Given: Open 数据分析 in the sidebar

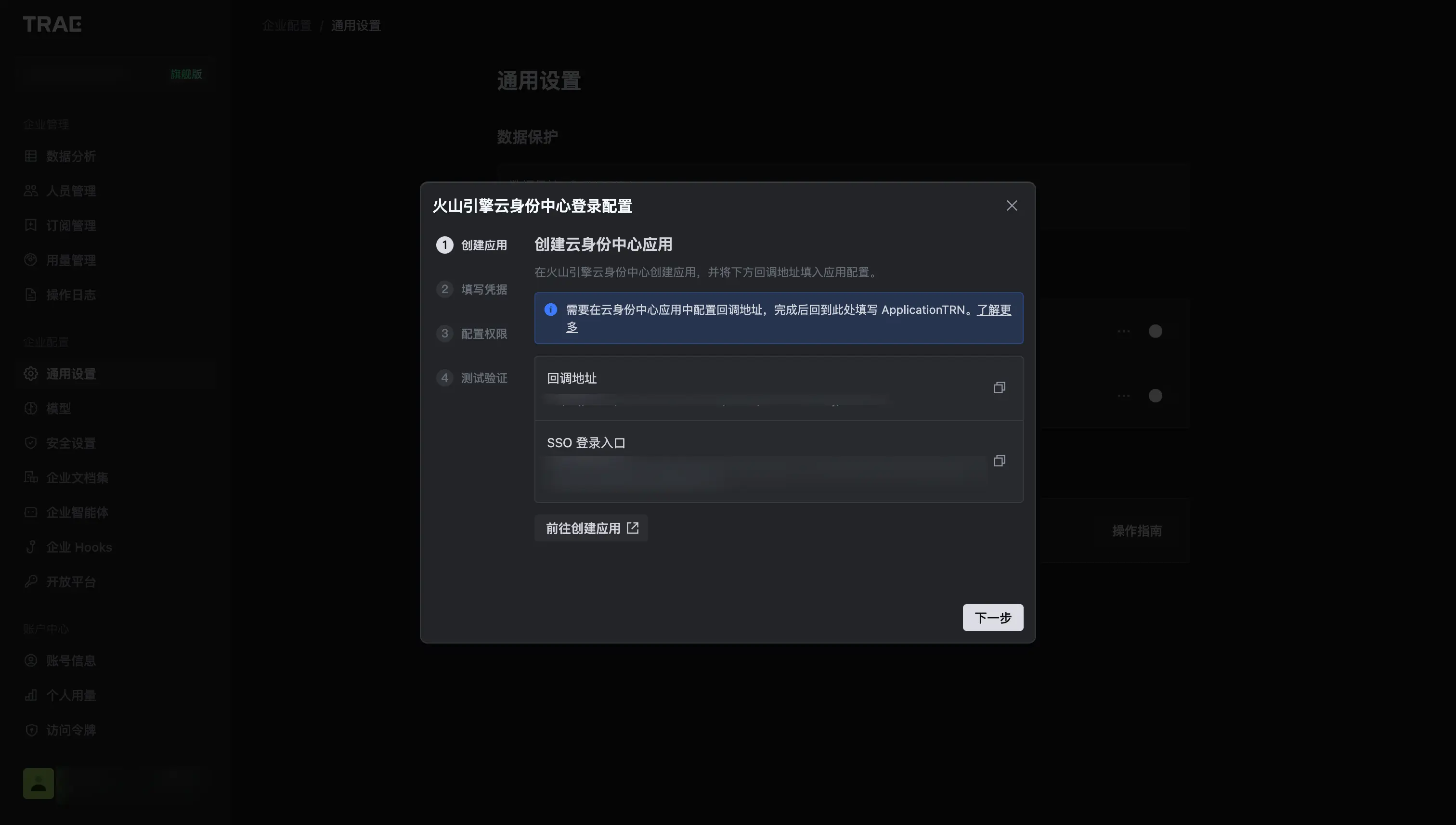Looking at the screenshot, I should coord(116,156).
